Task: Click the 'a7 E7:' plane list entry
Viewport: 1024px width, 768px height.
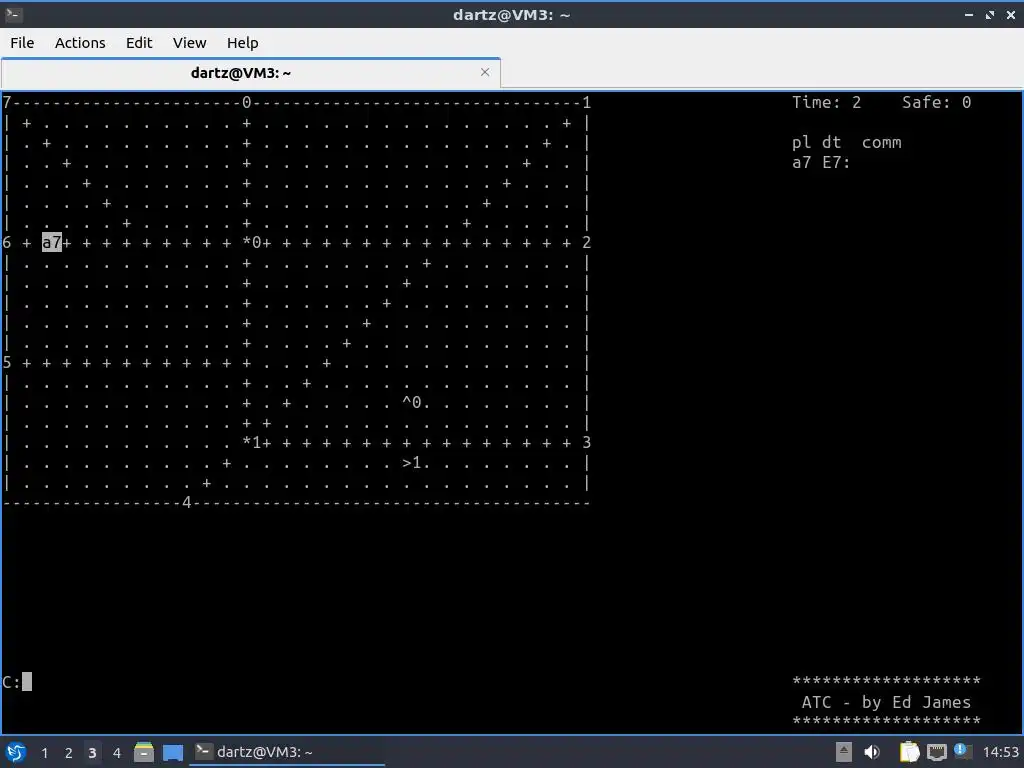Action: pos(821,162)
